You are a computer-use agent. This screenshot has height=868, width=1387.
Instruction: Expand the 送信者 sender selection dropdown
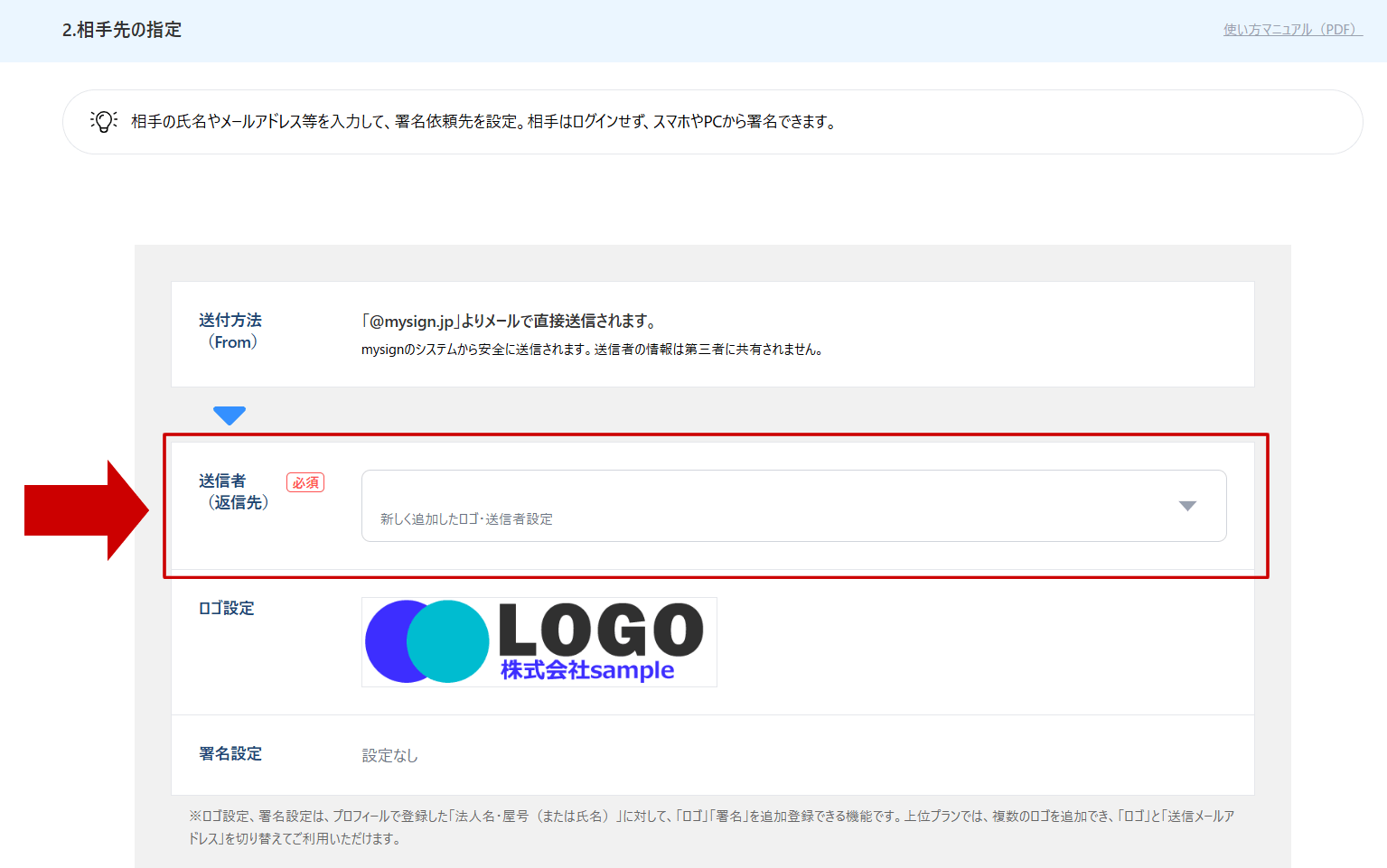(793, 506)
